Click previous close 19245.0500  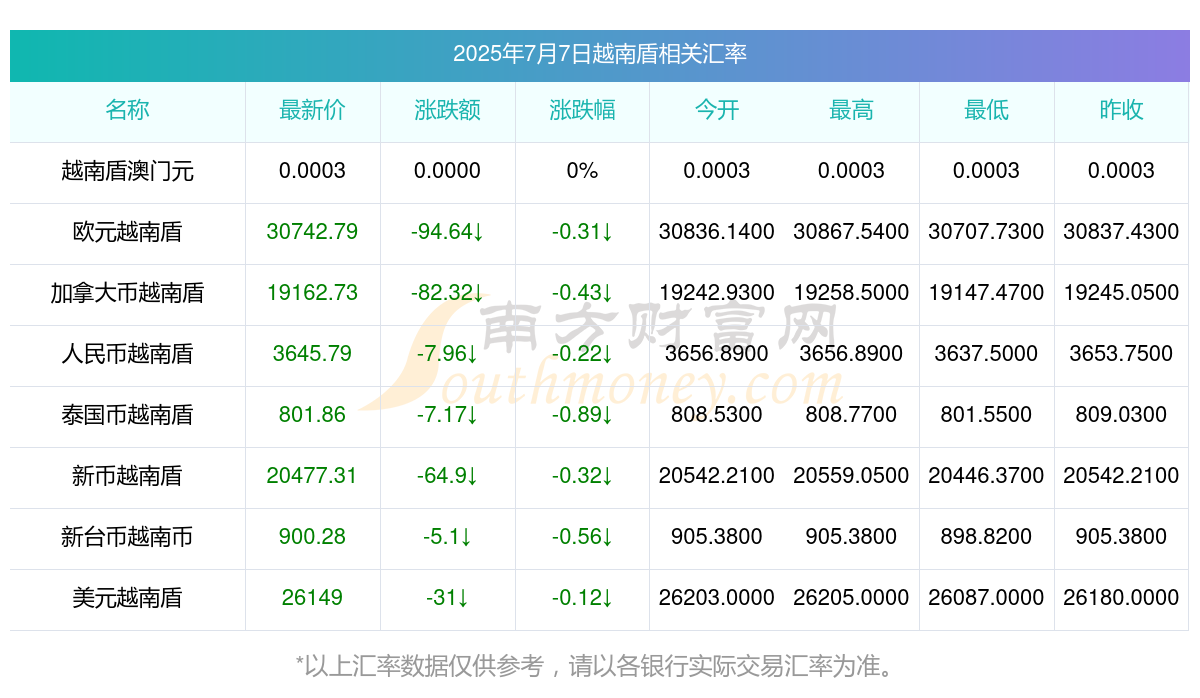1121,293
